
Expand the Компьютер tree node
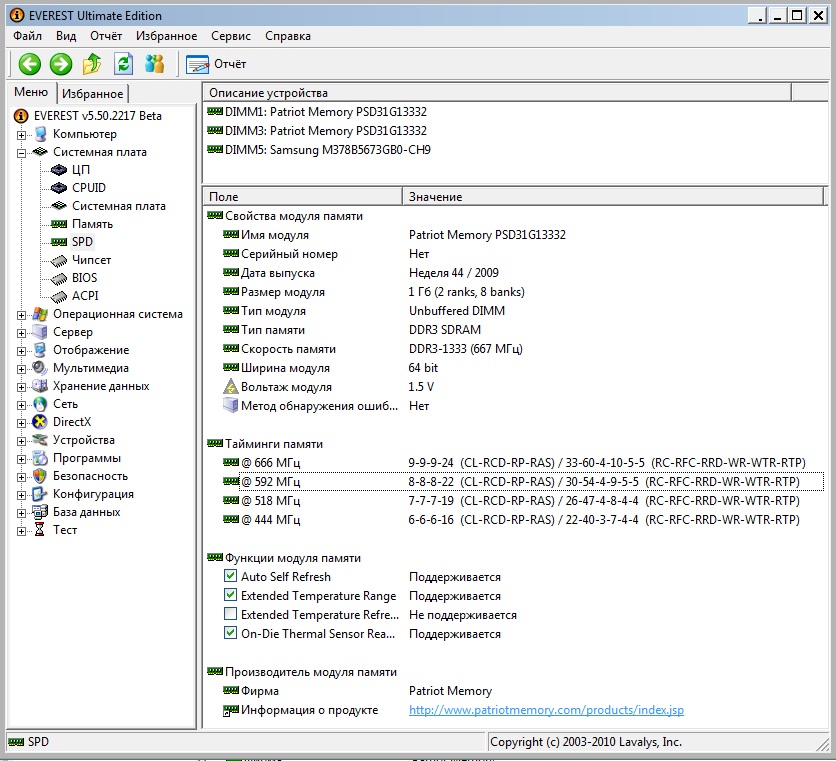point(21,135)
